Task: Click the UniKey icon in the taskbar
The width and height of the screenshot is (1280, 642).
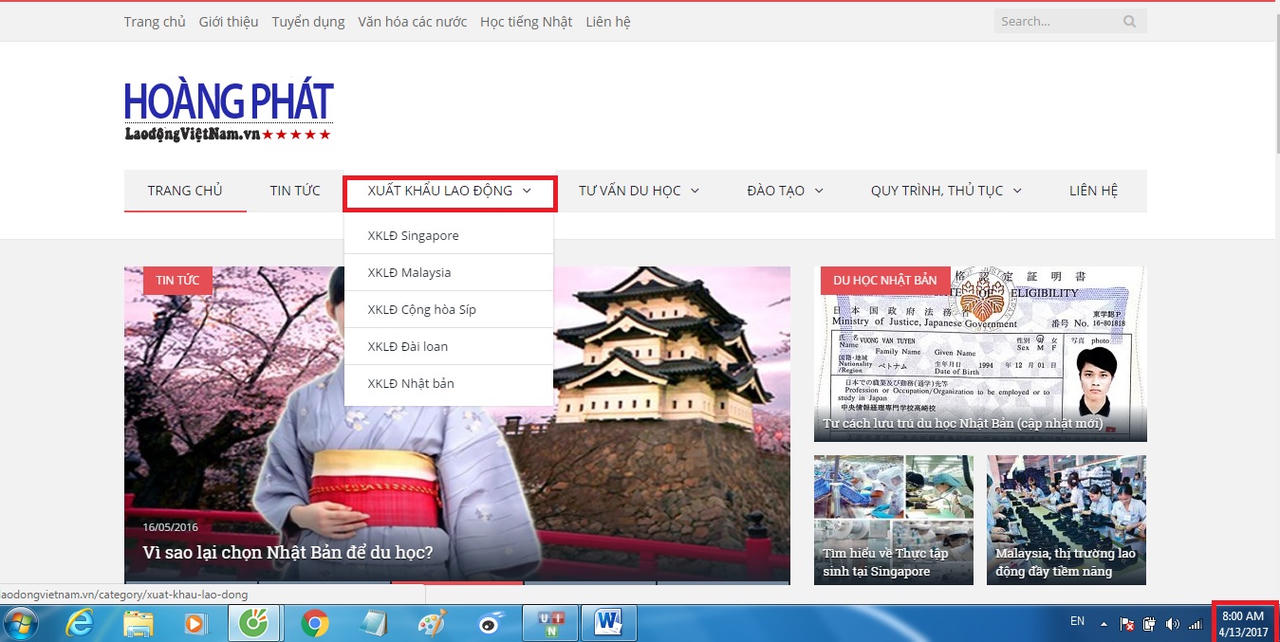Action: [549, 623]
